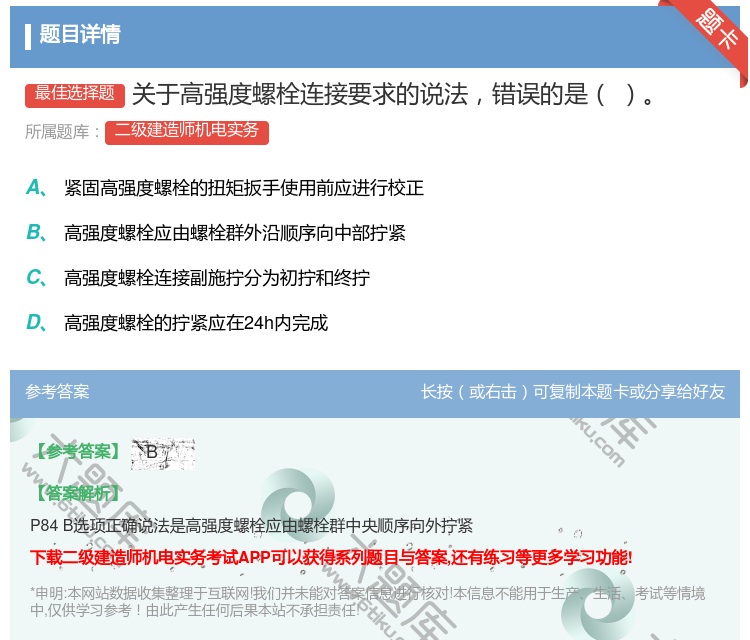
Task: Click the grey 申明 disclaimer paragraph
Action: [x=367, y=602]
